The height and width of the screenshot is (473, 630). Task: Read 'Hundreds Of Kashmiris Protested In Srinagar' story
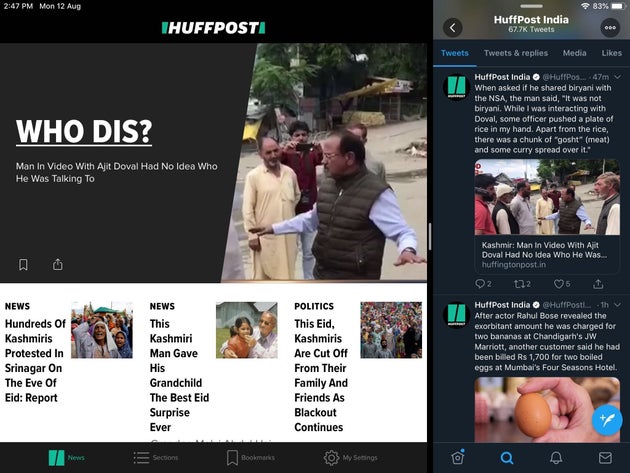coord(35,360)
